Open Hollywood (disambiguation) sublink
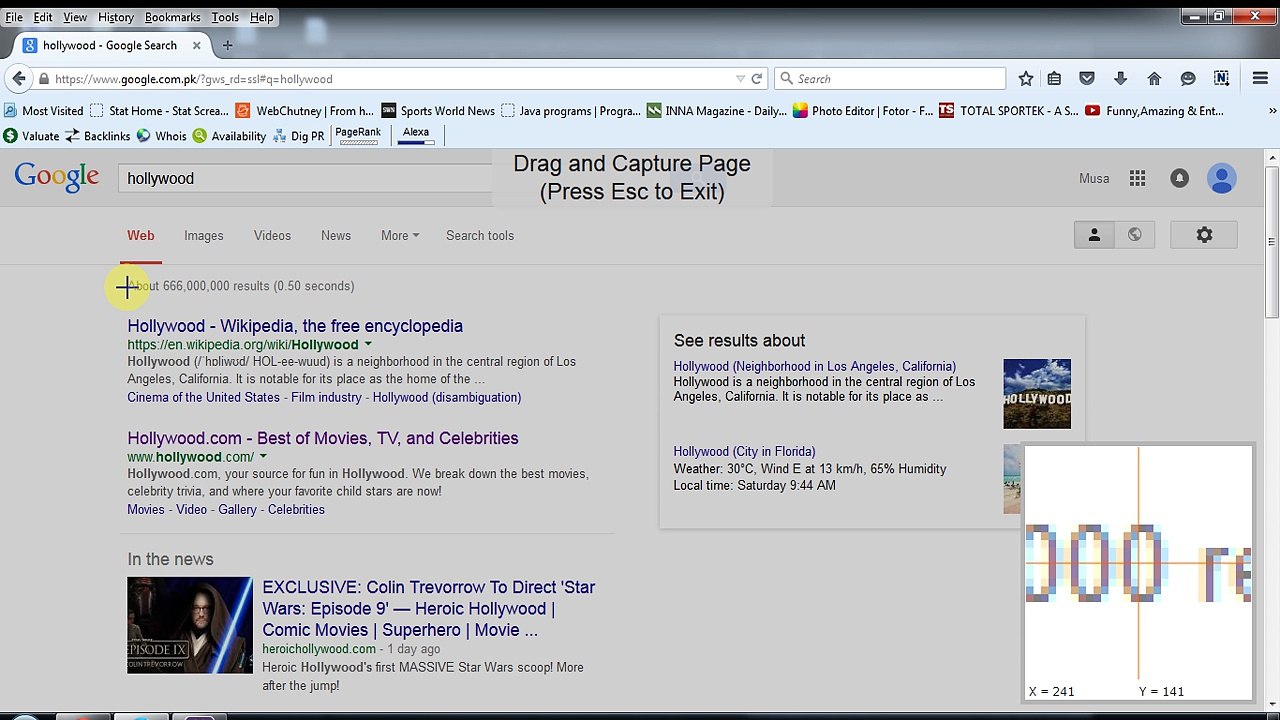The height and width of the screenshot is (720, 1280). [447, 397]
